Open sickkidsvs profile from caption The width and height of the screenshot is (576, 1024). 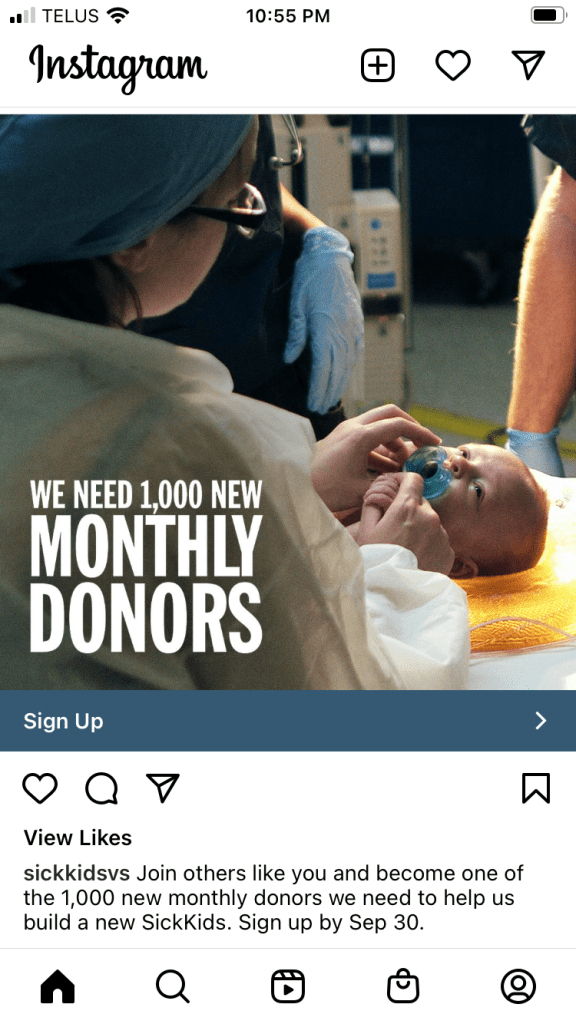coord(76,873)
